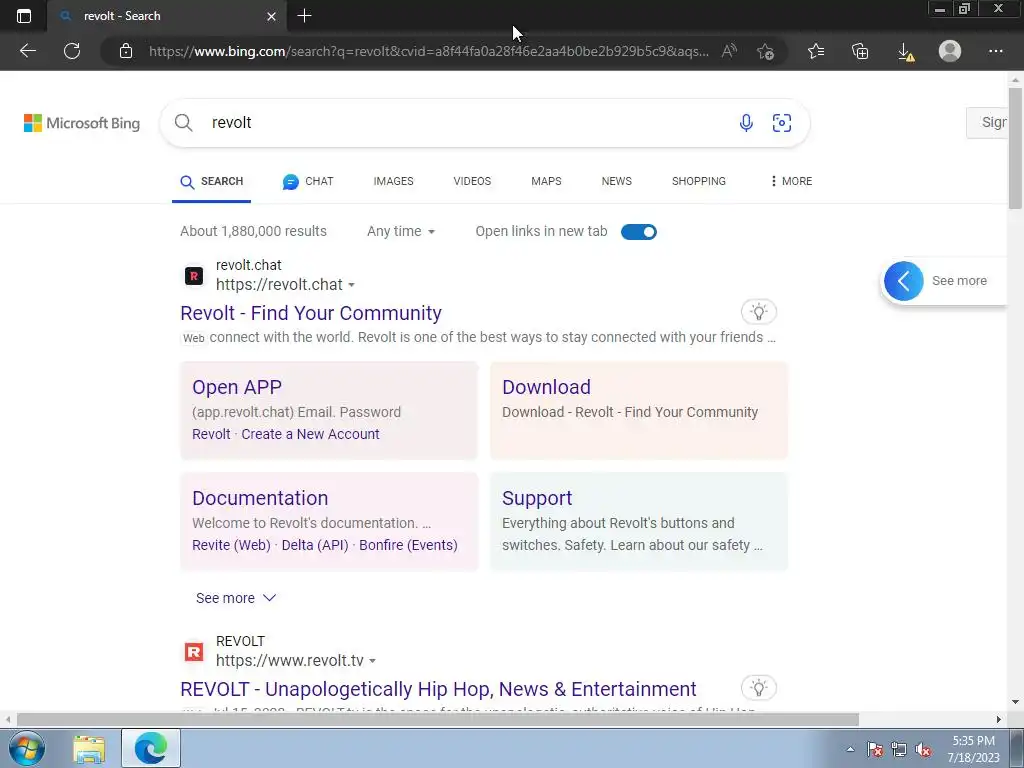Screen dimensions: 1024x768
Task: Open Create a New Account link
Action: click(310, 434)
